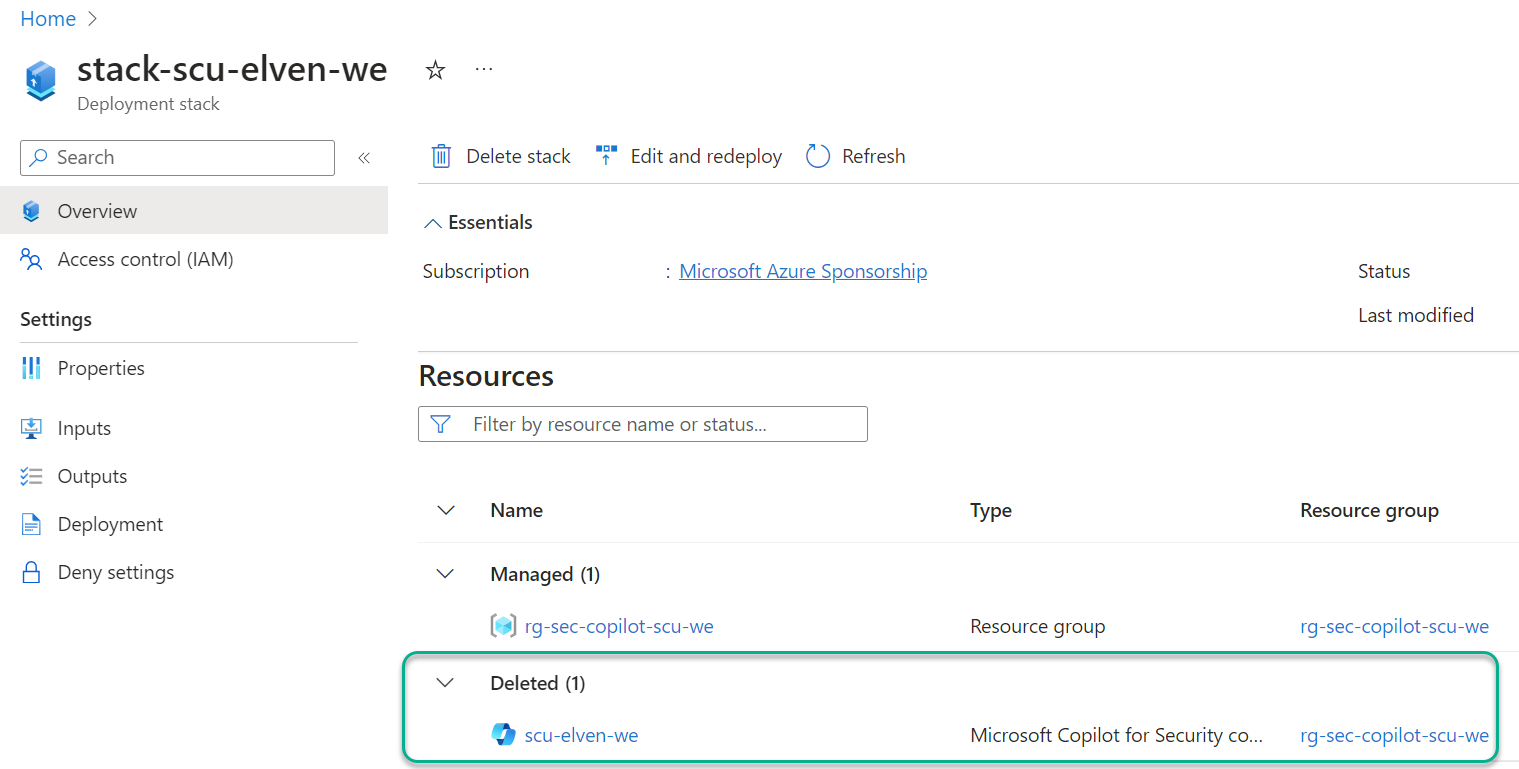This screenshot has width=1519, height=769.
Task: Click the 'Managed (1)' group label
Action: (x=545, y=574)
